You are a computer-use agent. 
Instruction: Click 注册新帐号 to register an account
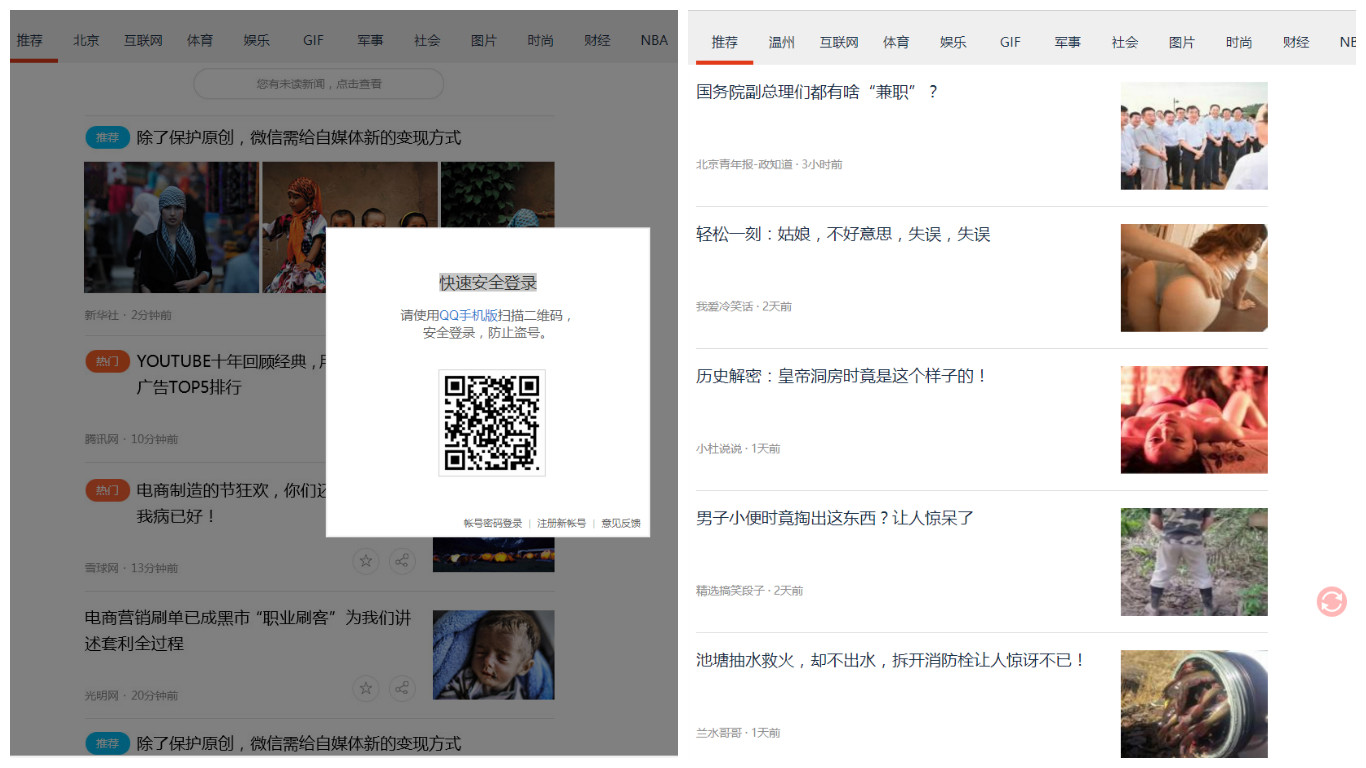pyautogui.click(x=561, y=523)
